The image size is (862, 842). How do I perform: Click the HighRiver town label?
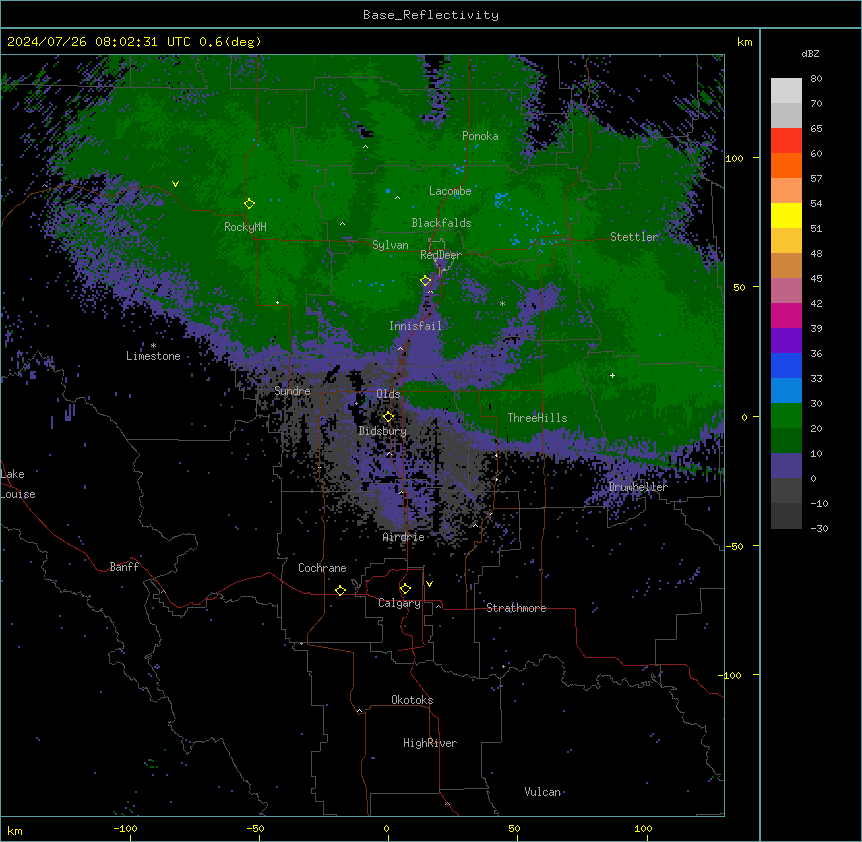pos(430,743)
